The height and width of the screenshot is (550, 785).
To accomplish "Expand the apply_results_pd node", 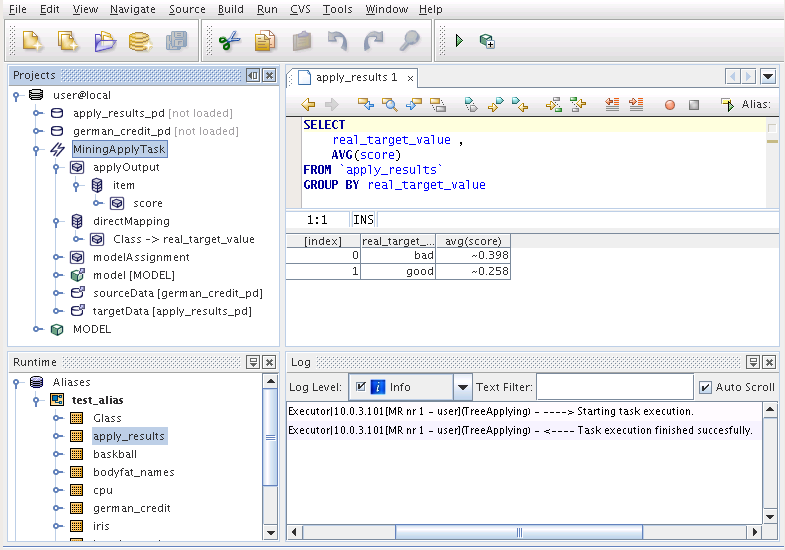I will point(37,113).
